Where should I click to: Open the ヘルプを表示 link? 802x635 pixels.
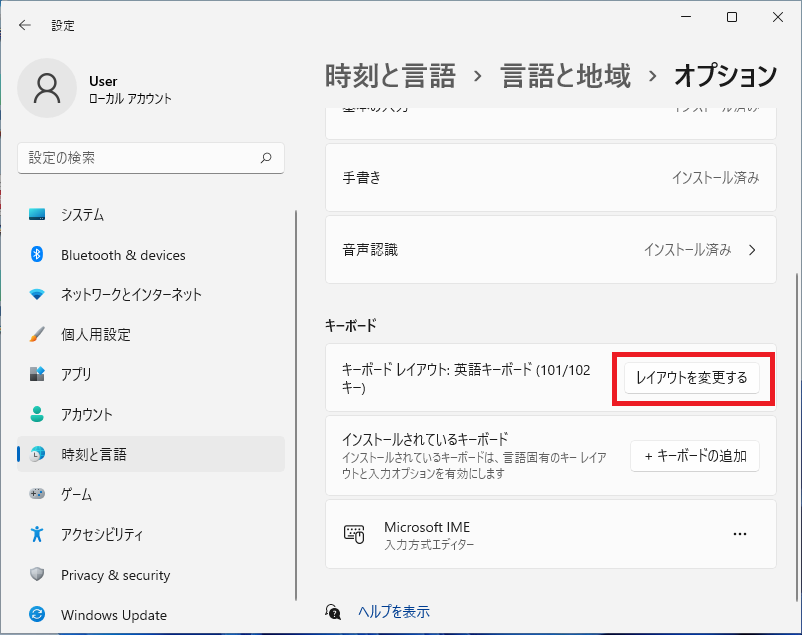click(x=393, y=611)
